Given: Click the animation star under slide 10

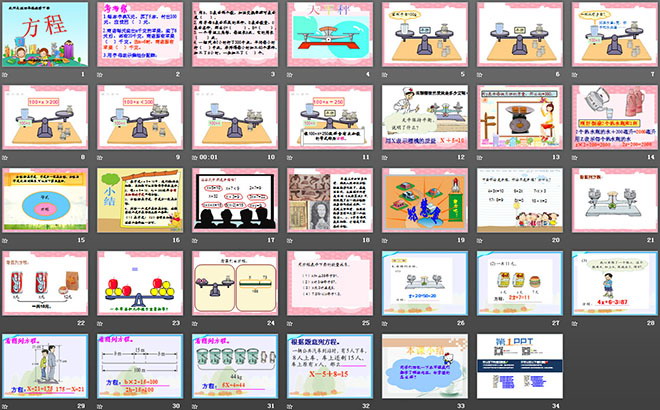Looking at the screenshot, I should pyautogui.click(x=195, y=157).
